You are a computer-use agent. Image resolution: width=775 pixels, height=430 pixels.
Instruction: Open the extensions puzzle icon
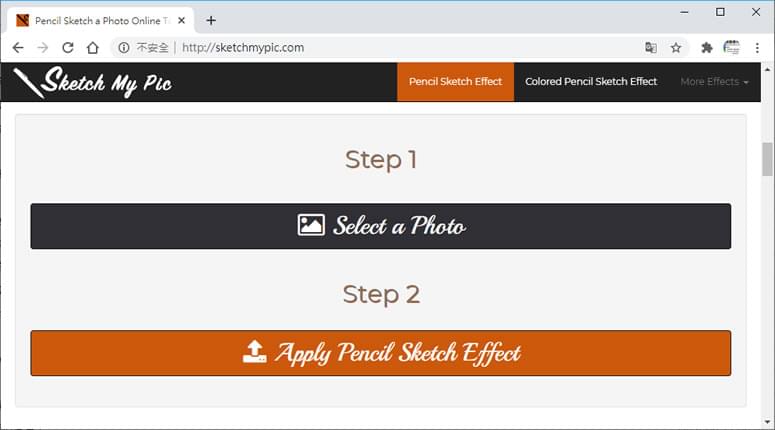707,47
